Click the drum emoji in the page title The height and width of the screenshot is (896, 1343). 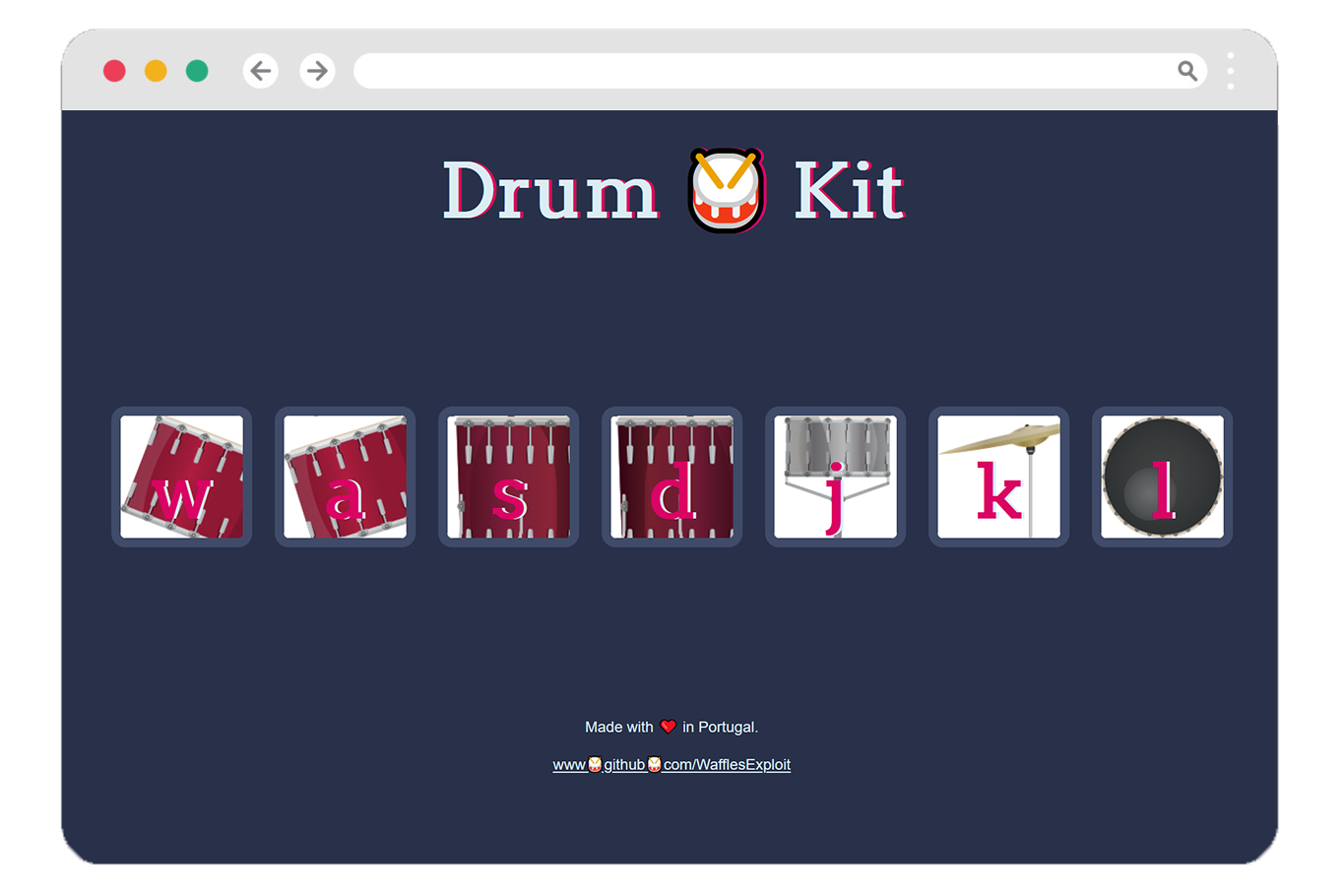click(x=726, y=190)
